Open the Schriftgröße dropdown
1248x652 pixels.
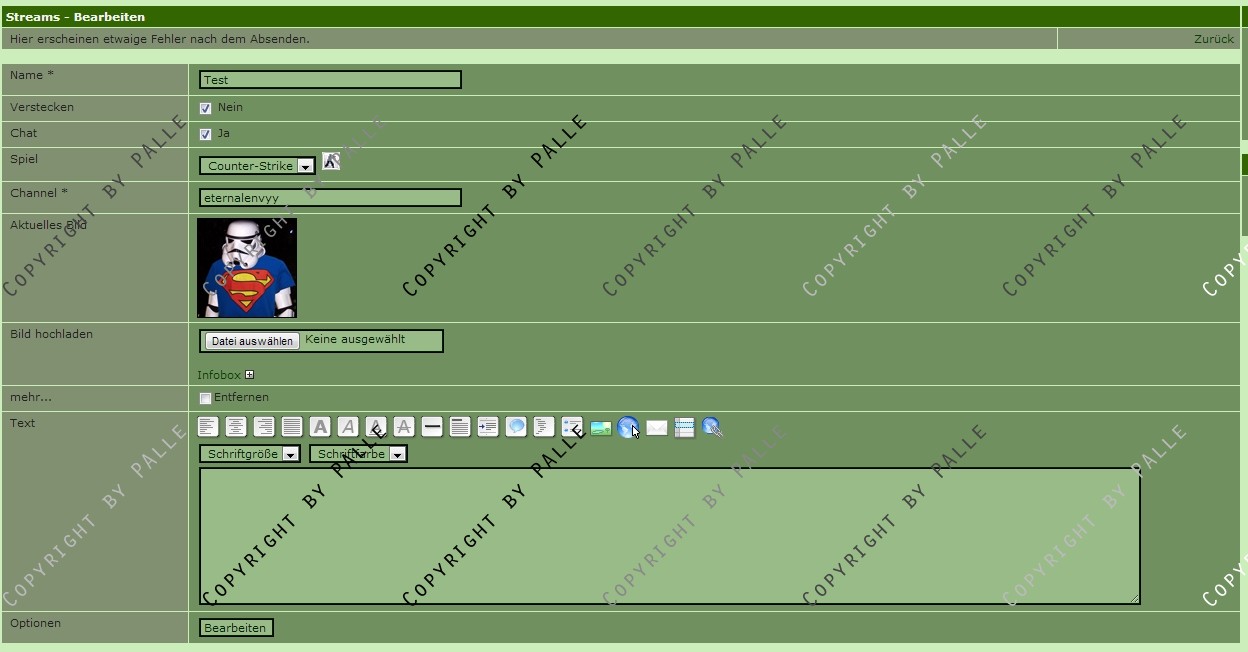coord(249,454)
